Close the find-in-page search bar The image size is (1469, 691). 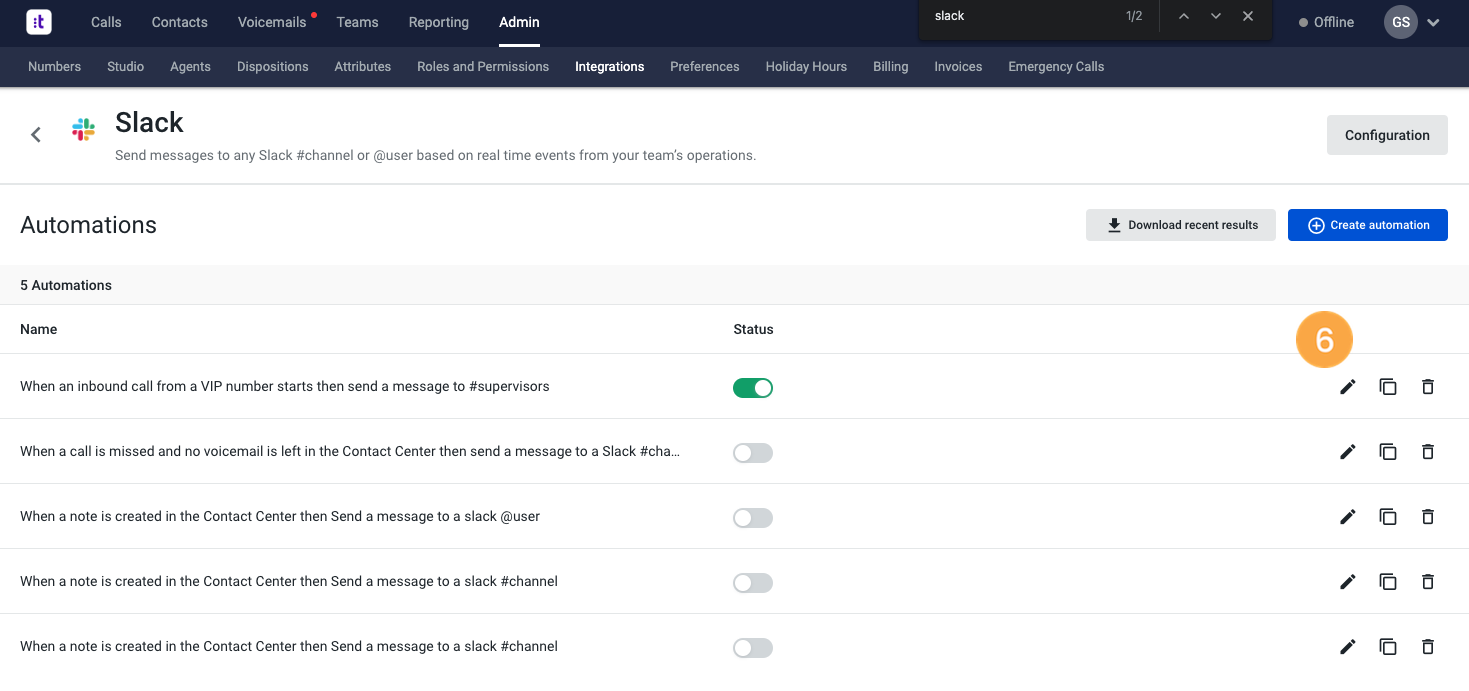pyautogui.click(x=1248, y=16)
